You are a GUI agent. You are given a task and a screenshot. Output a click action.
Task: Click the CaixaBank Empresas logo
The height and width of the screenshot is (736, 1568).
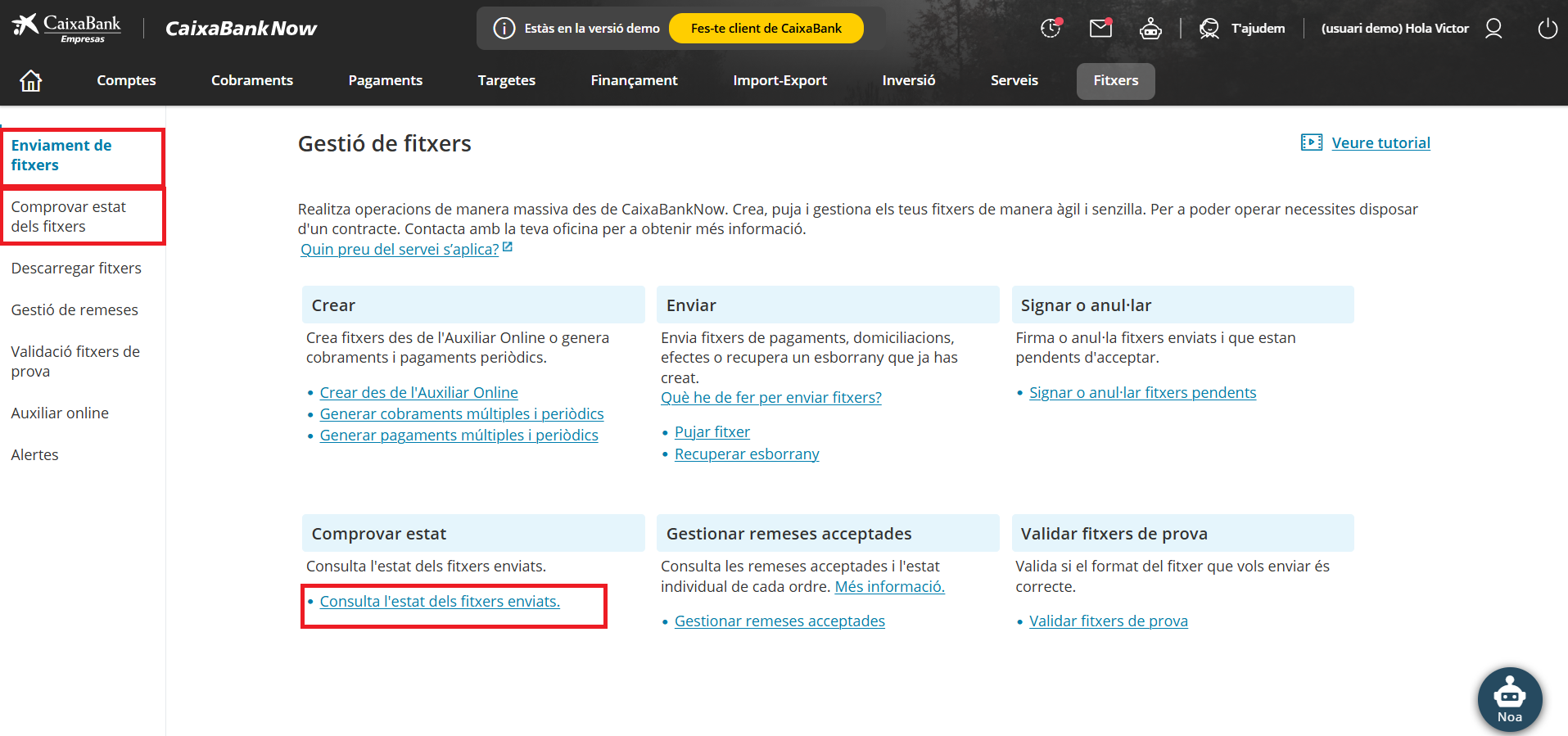tap(67, 28)
